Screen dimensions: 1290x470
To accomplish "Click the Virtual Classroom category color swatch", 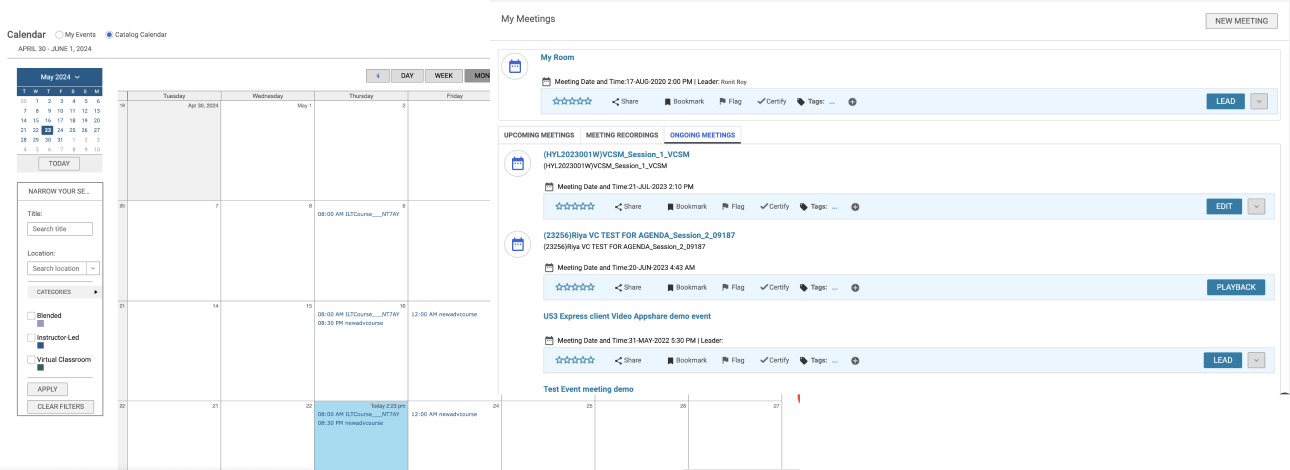I will pyautogui.click(x=40, y=368).
